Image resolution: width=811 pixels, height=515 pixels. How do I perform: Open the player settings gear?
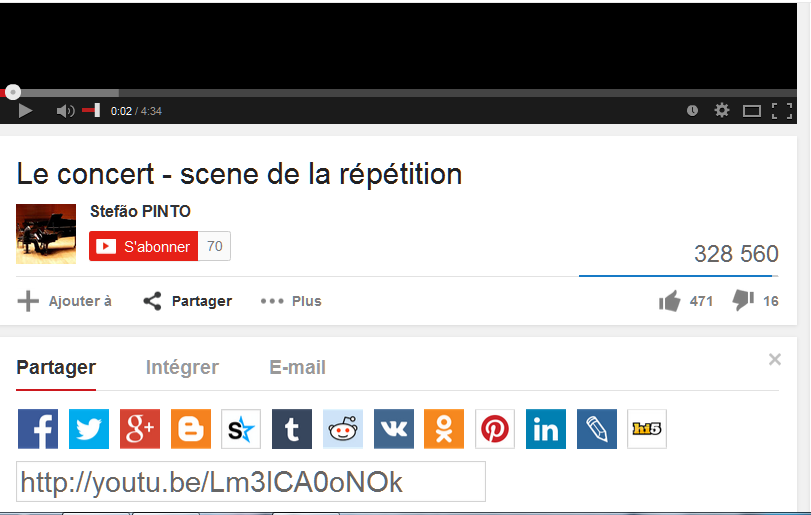(722, 110)
